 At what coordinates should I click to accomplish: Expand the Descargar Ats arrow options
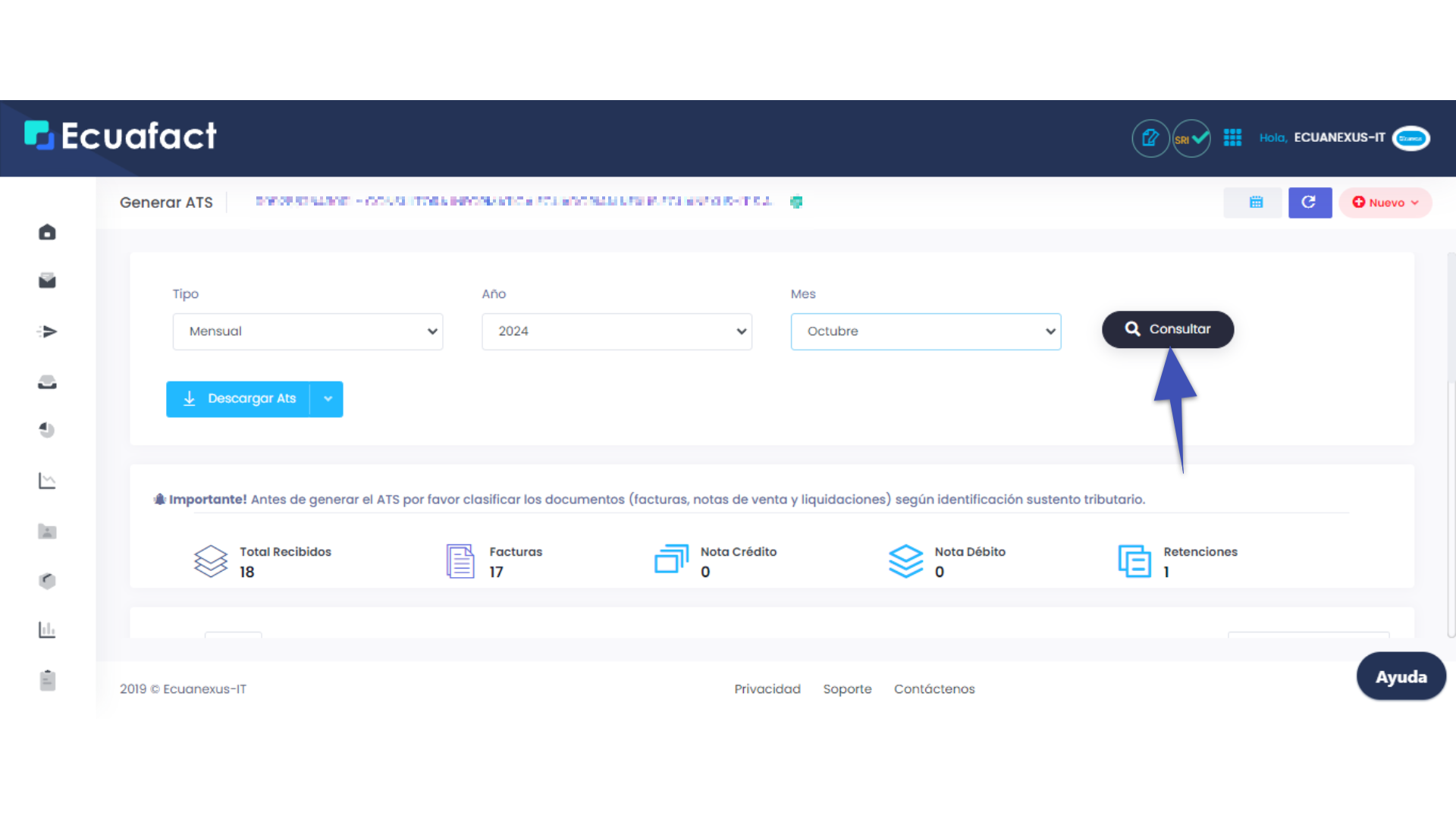328,399
